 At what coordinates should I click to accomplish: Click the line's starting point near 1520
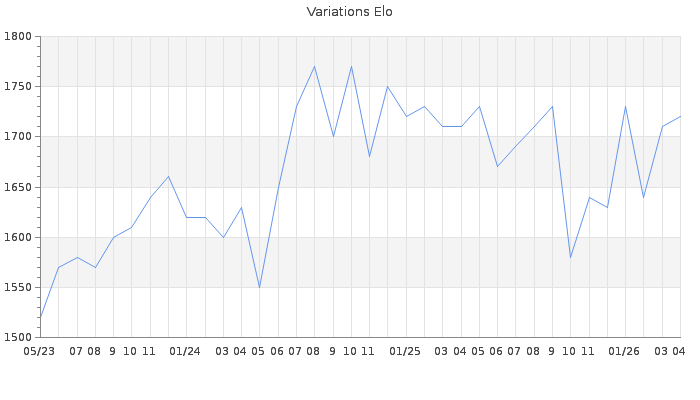click(40, 317)
